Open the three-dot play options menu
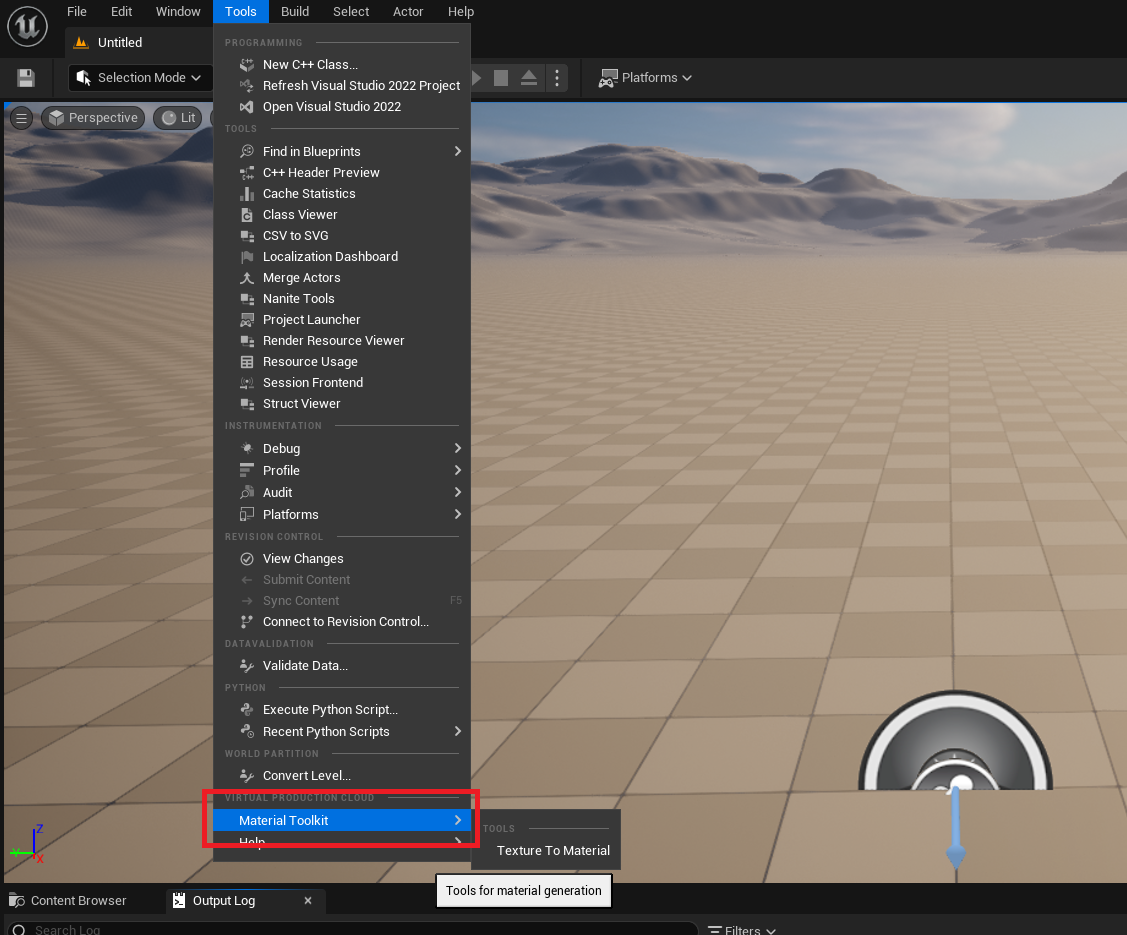The width and height of the screenshot is (1127, 935). tap(558, 78)
